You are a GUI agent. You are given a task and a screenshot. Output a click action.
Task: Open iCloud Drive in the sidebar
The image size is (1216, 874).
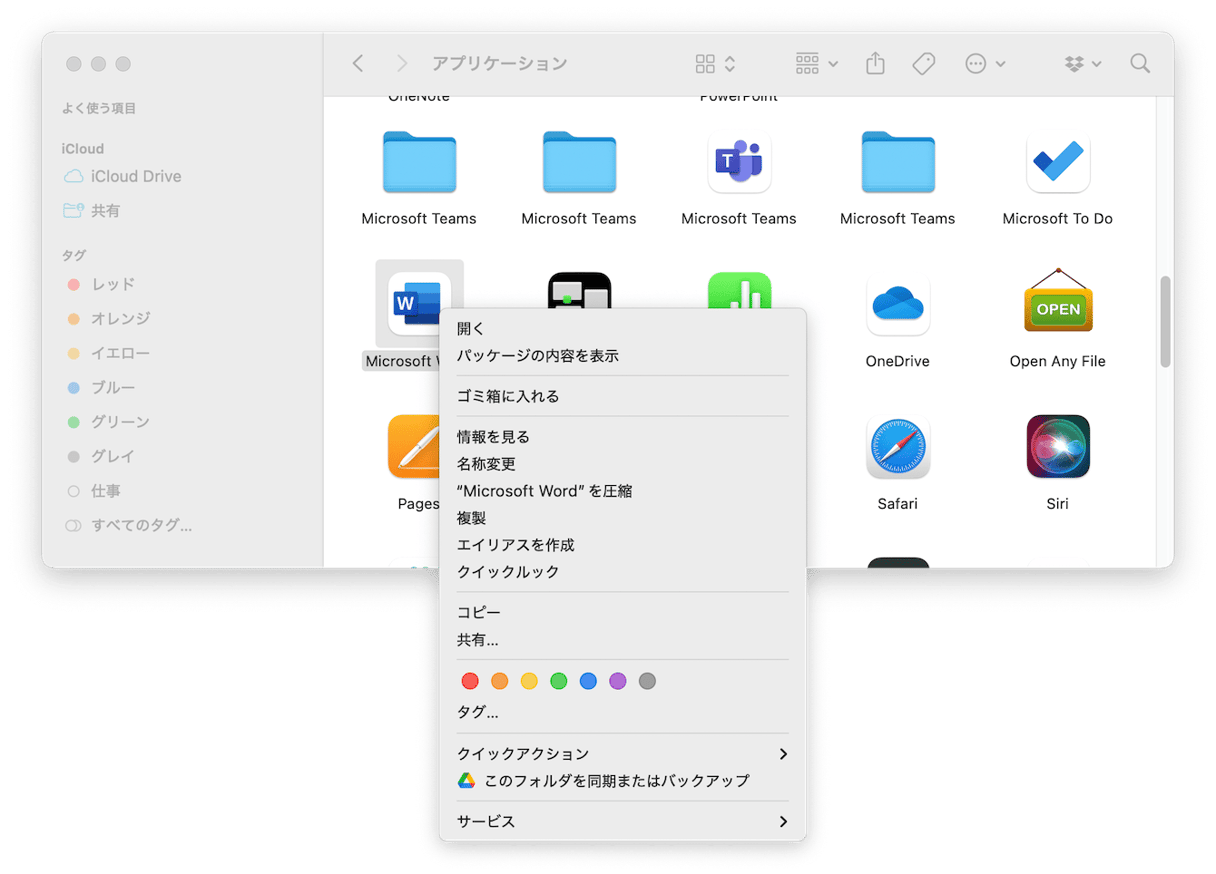[x=136, y=177]
